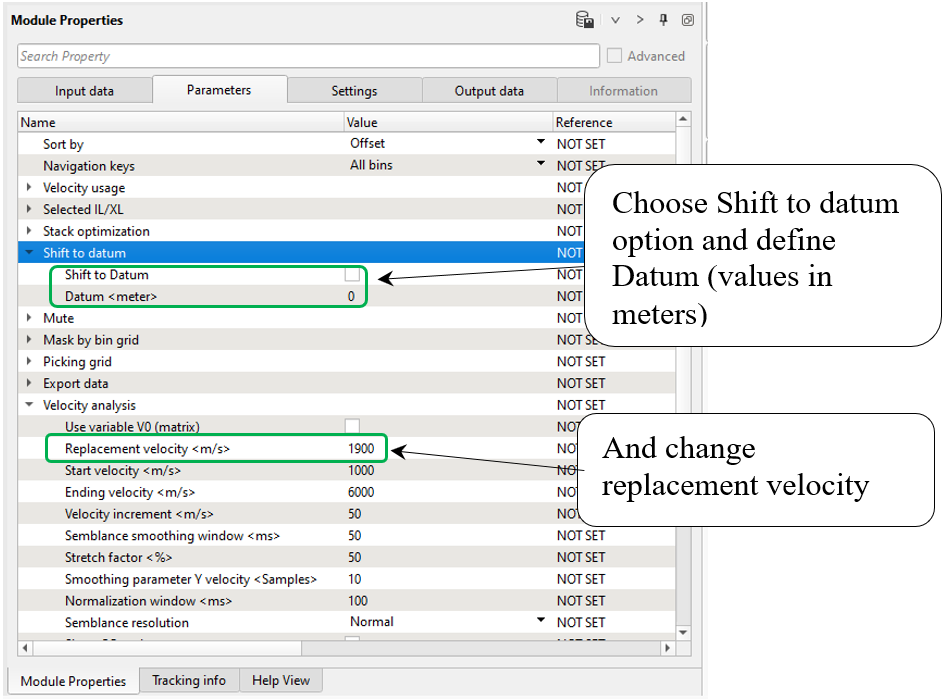Pin the Module Properties panel
Image resolution: width=947 pixels, height=700 pixels.
coord(663,20)
